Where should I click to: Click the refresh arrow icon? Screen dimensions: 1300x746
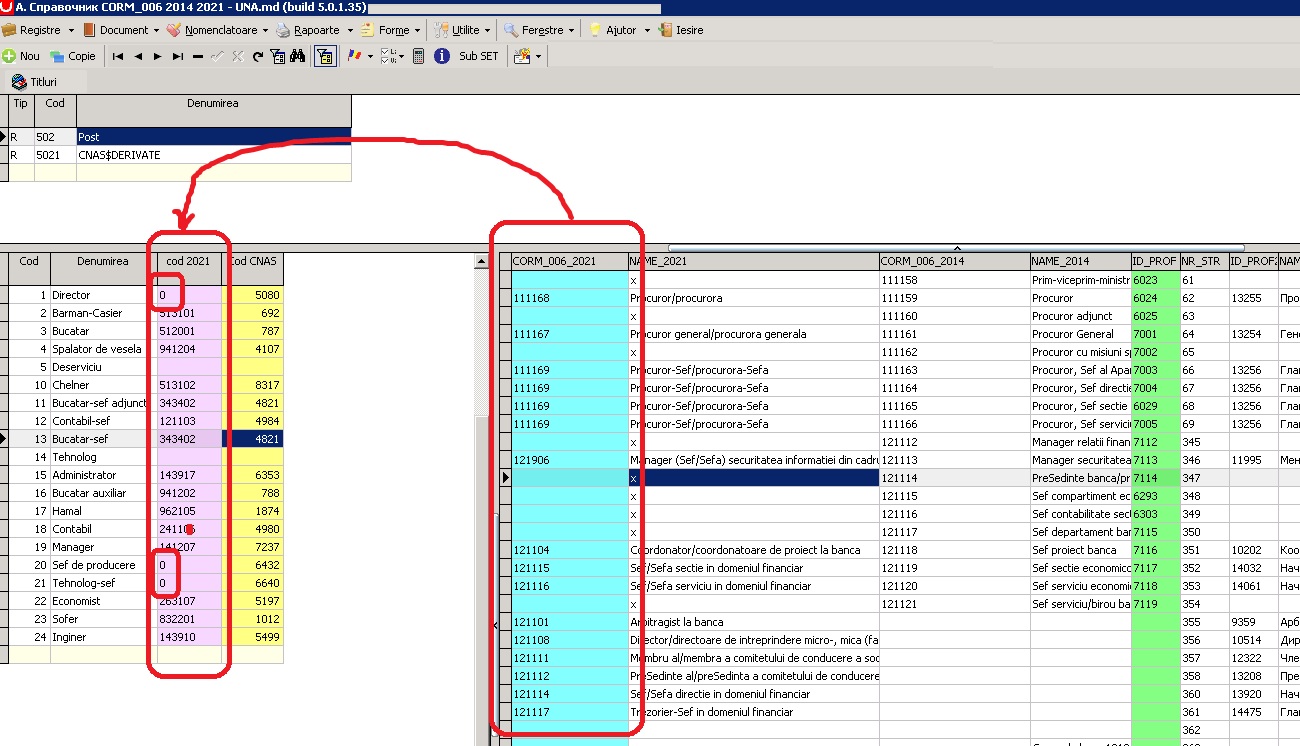tap(258, 56)
